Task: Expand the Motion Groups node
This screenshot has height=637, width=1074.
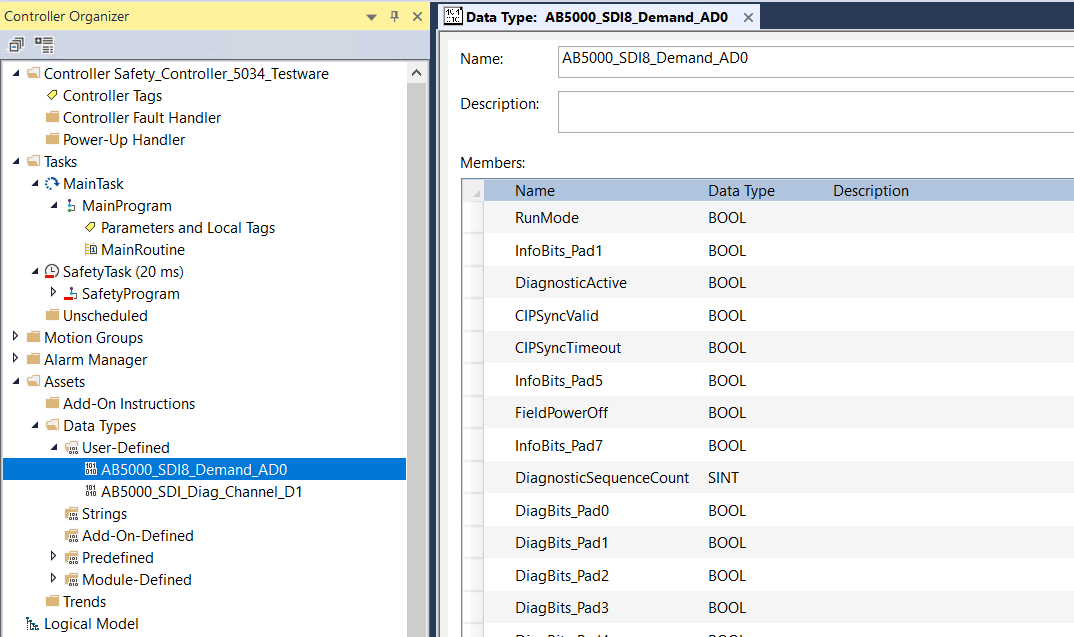Action: tap(13, 337)
